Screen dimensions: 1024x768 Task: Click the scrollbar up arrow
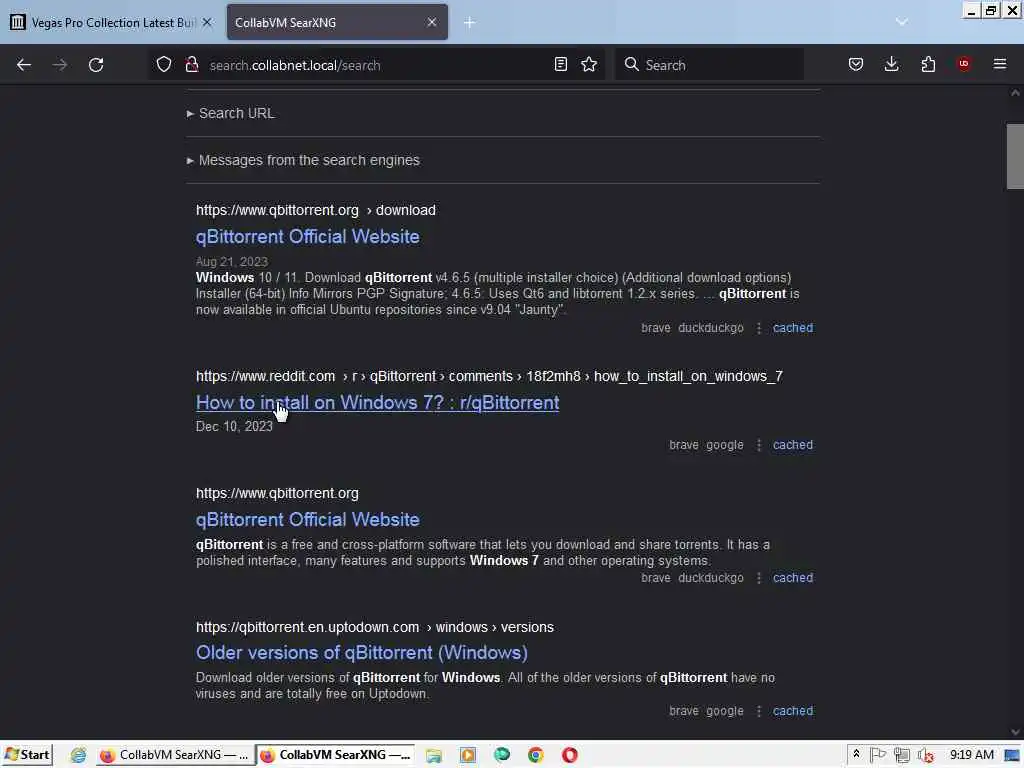[1015, 93]
